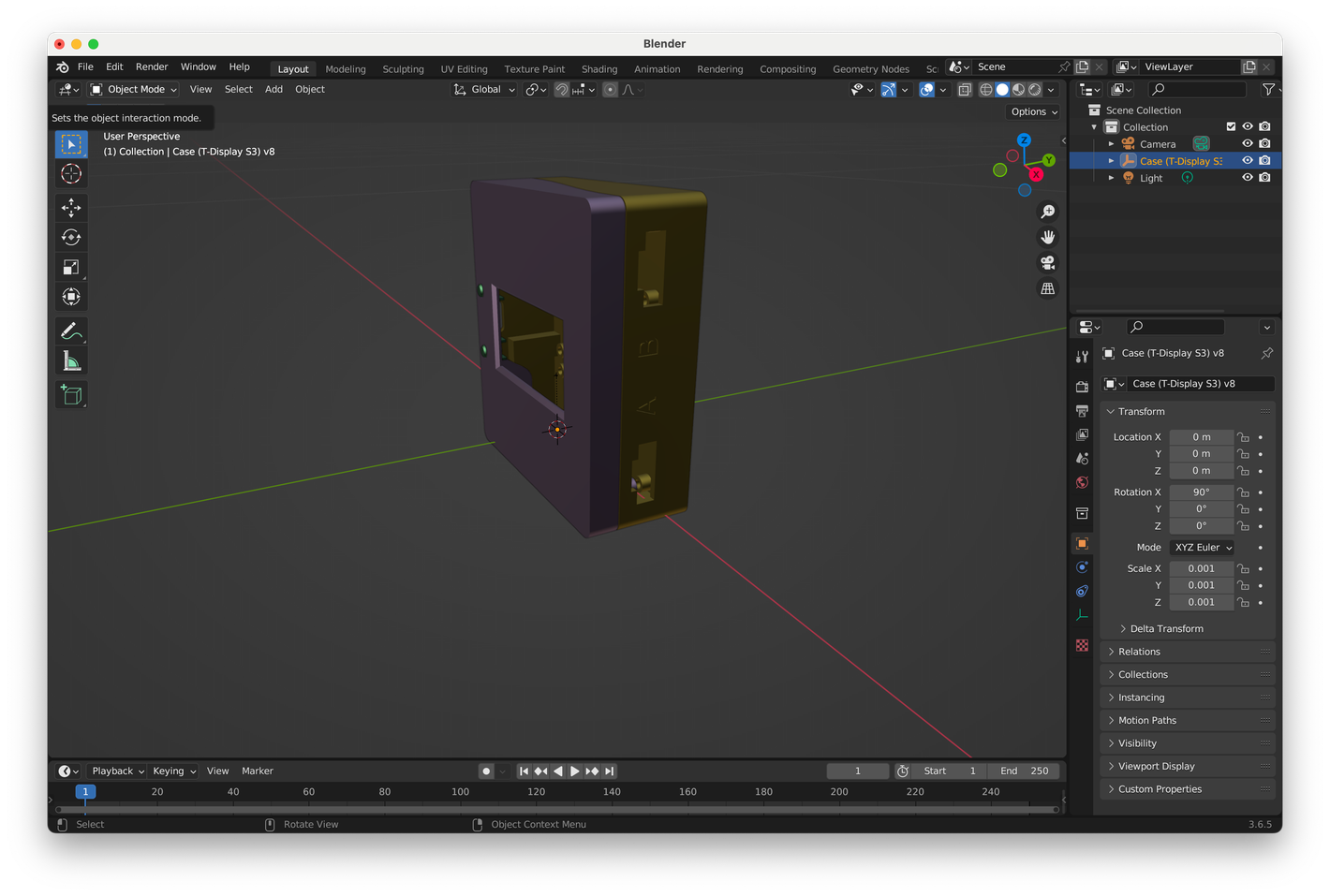Choose the Measure tool
1330x896 pixels.
click(x=71, y=361)
